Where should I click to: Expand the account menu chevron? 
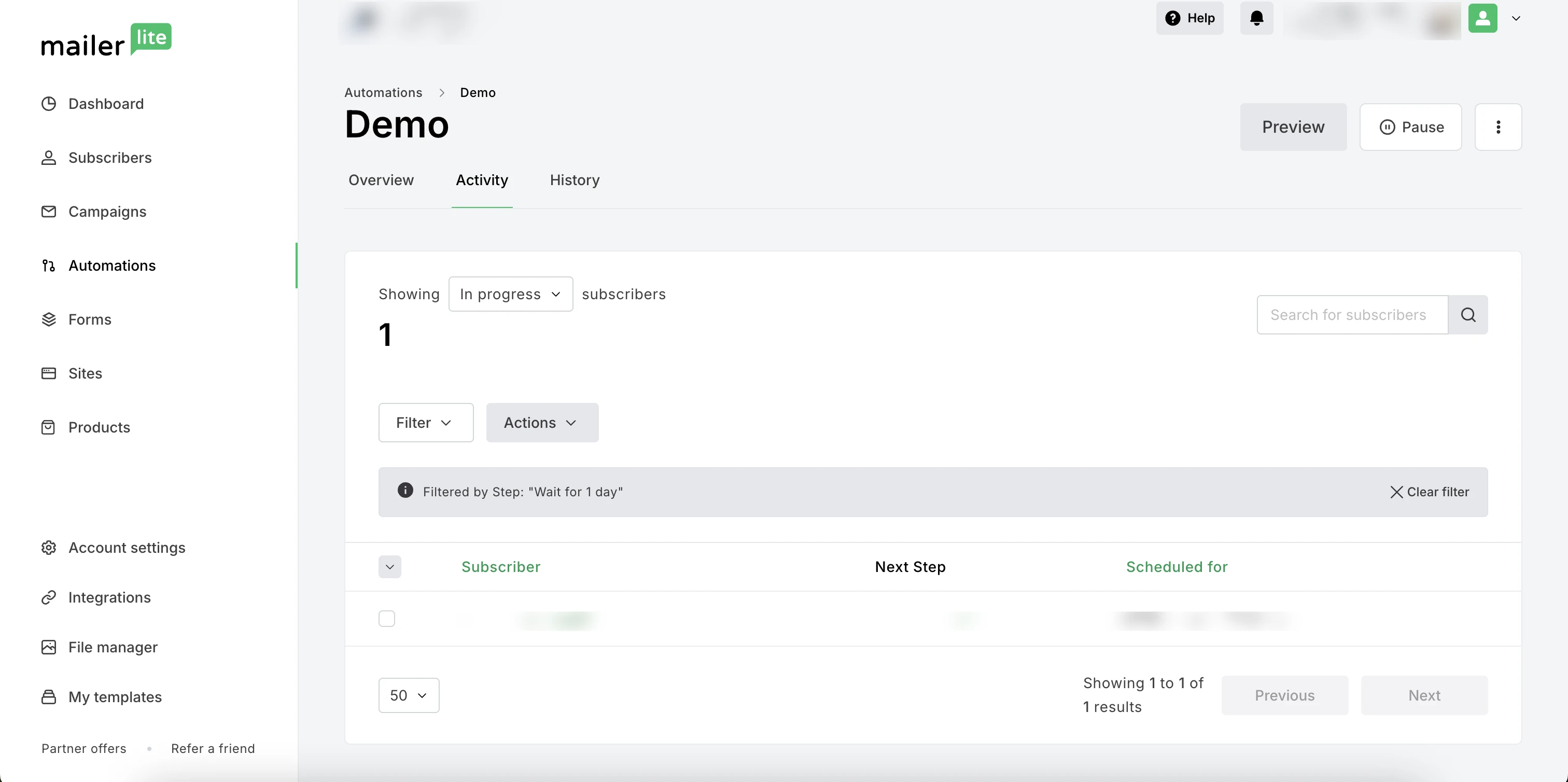click(1516, 18)
